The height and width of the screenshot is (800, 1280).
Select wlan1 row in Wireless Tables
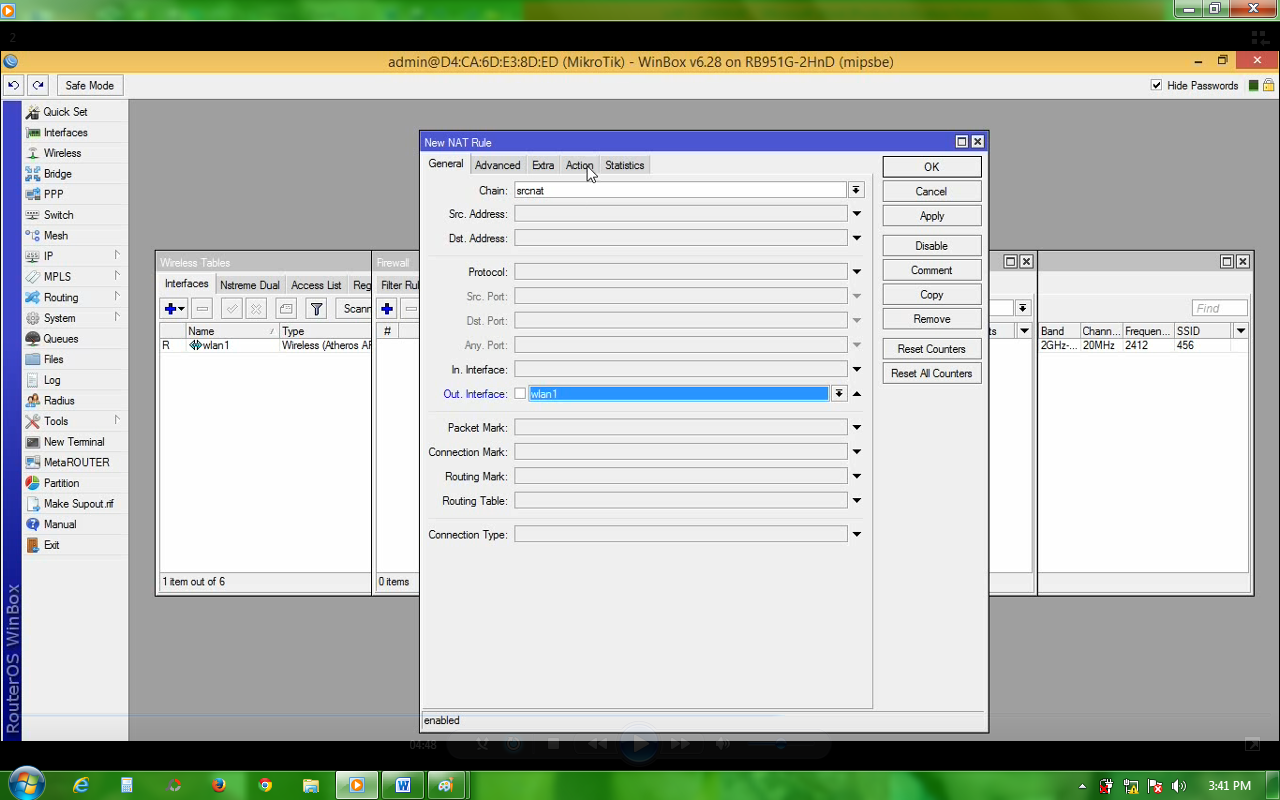point(265,345)
